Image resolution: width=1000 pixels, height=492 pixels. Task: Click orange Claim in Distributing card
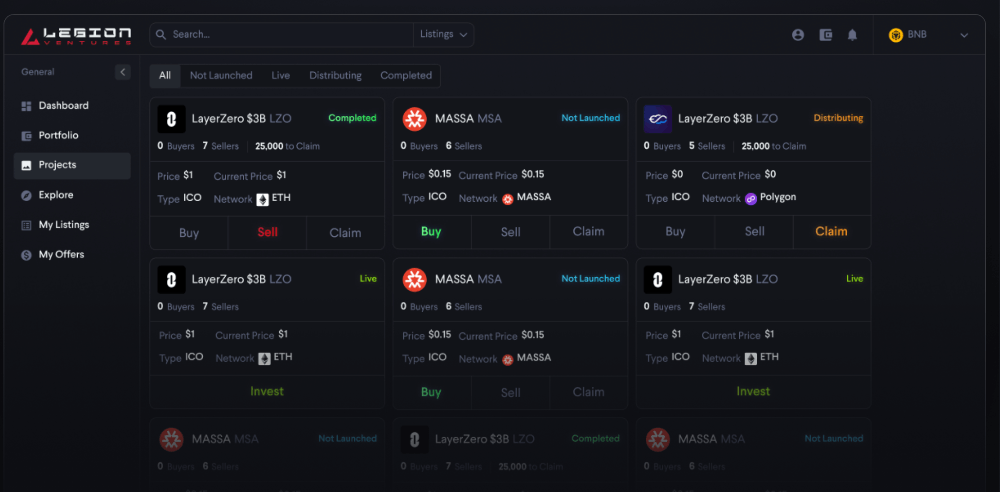(x=832, y=232)
